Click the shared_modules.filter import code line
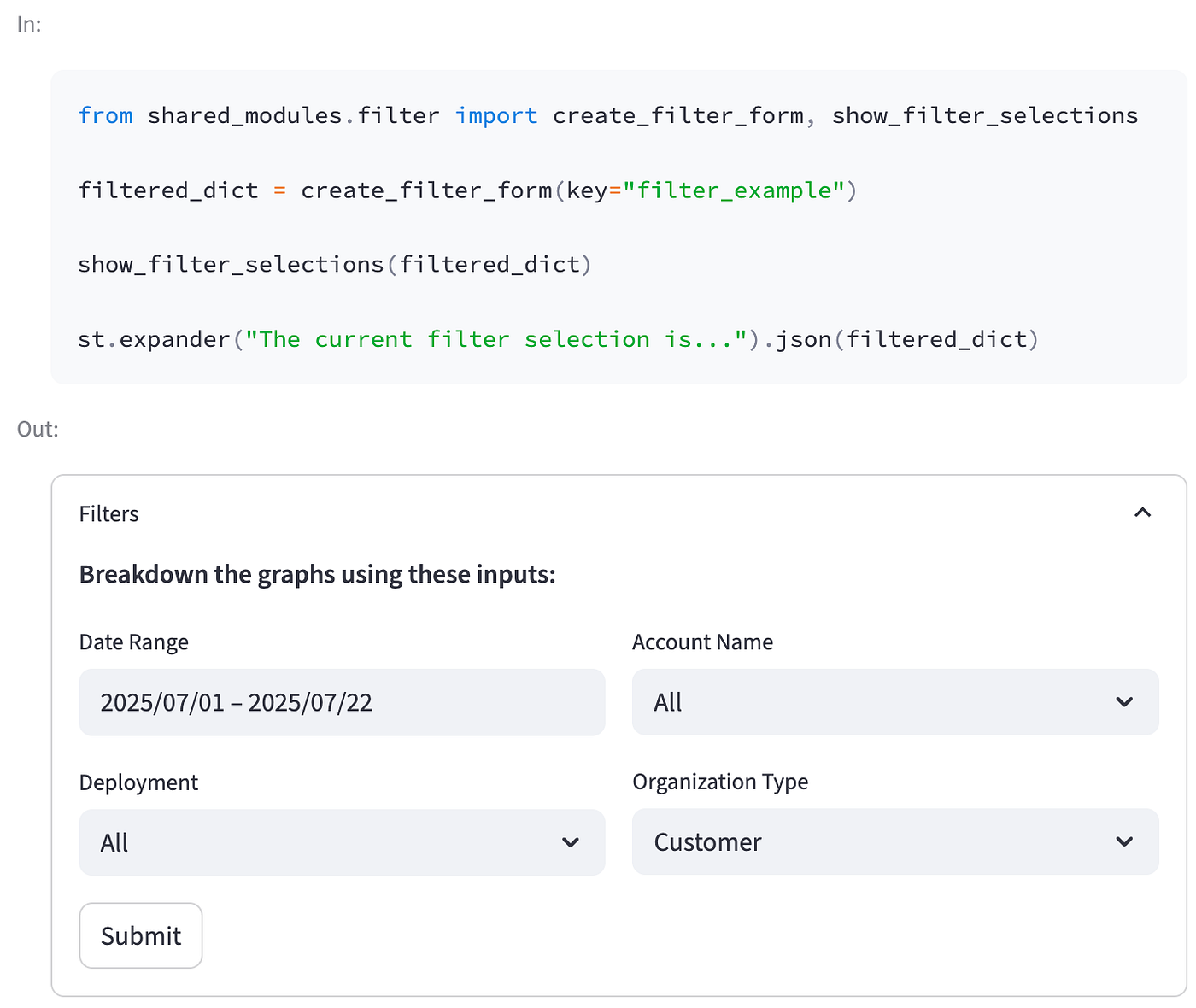Screen dimensions: 1196x1008 pos(607,115)
